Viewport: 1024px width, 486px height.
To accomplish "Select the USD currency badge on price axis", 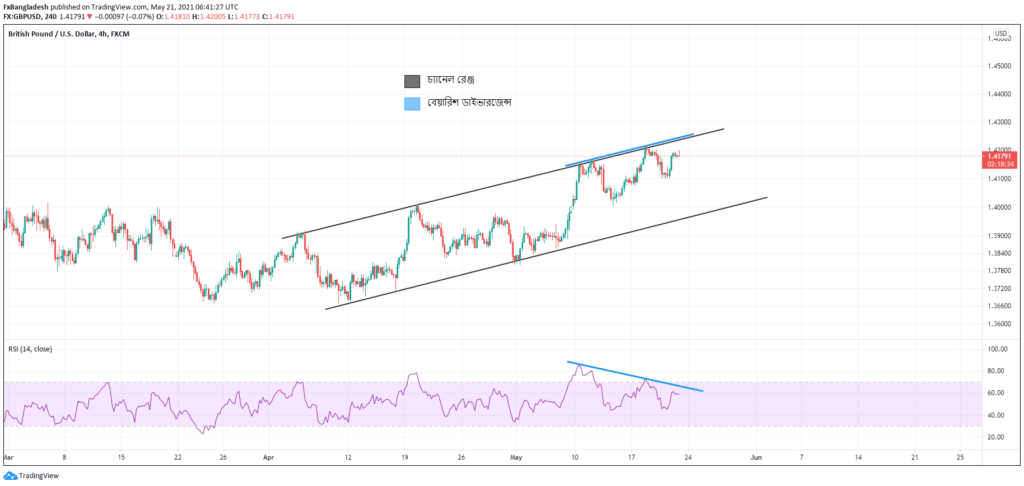I will tap(1000, 33).
